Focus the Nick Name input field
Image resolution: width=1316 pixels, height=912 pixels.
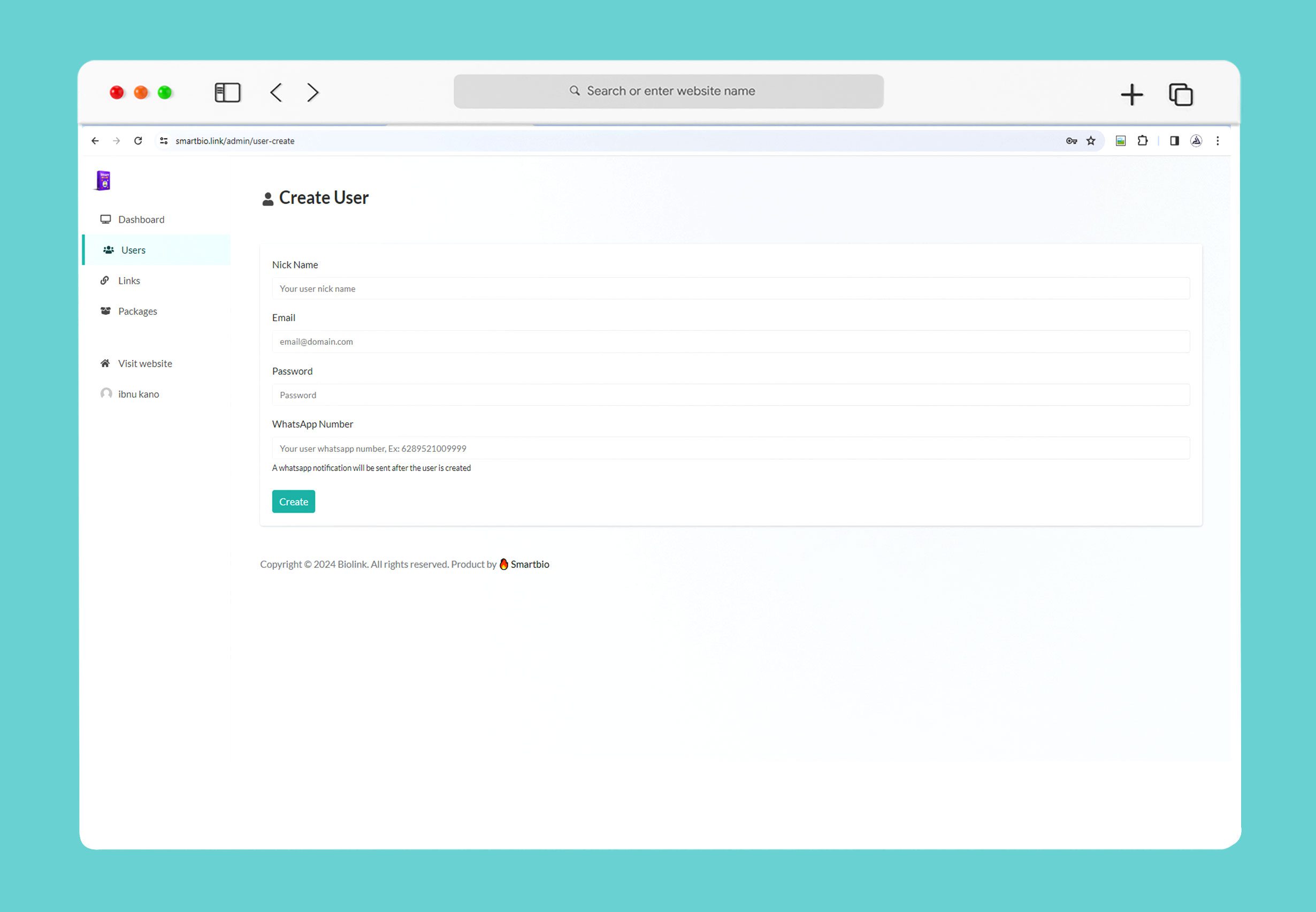coord(731,288)
